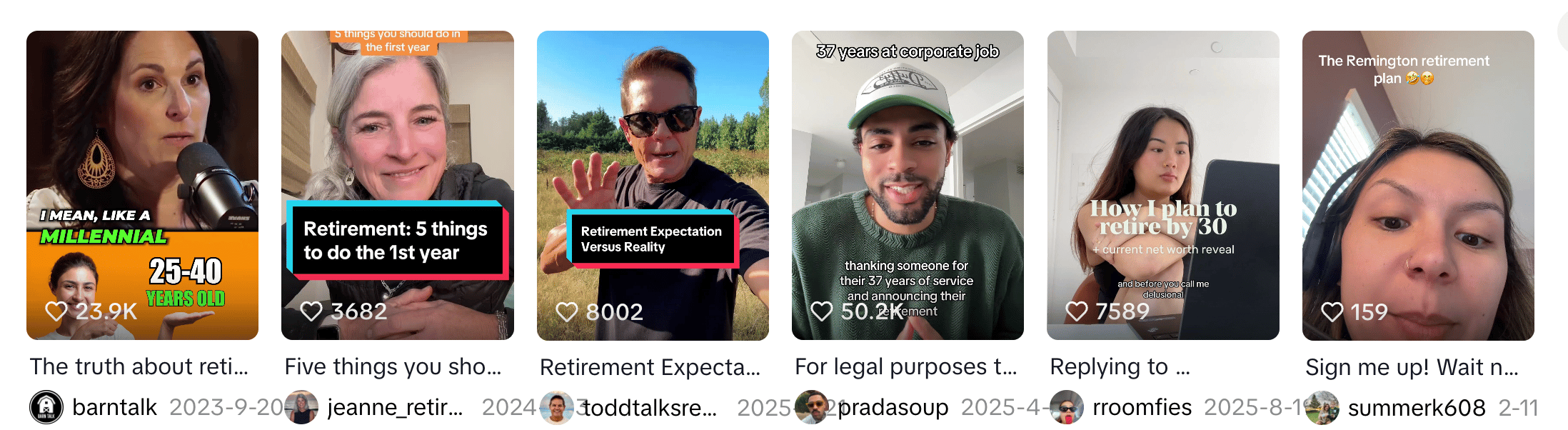Open the summerk608 profile avatar
1568x430 pixels.
[1322, 407]
